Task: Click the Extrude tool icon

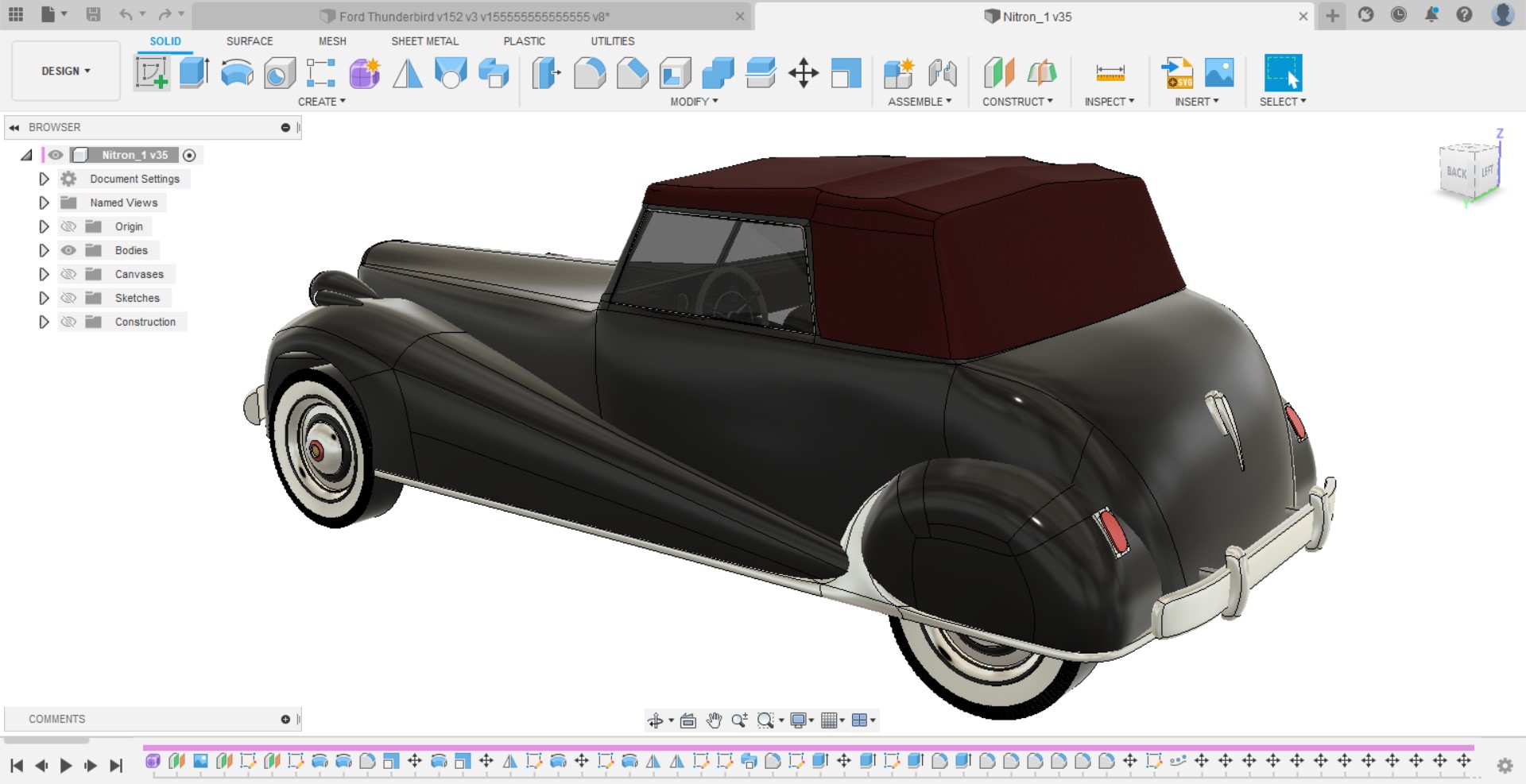Action: click(194, 73)
